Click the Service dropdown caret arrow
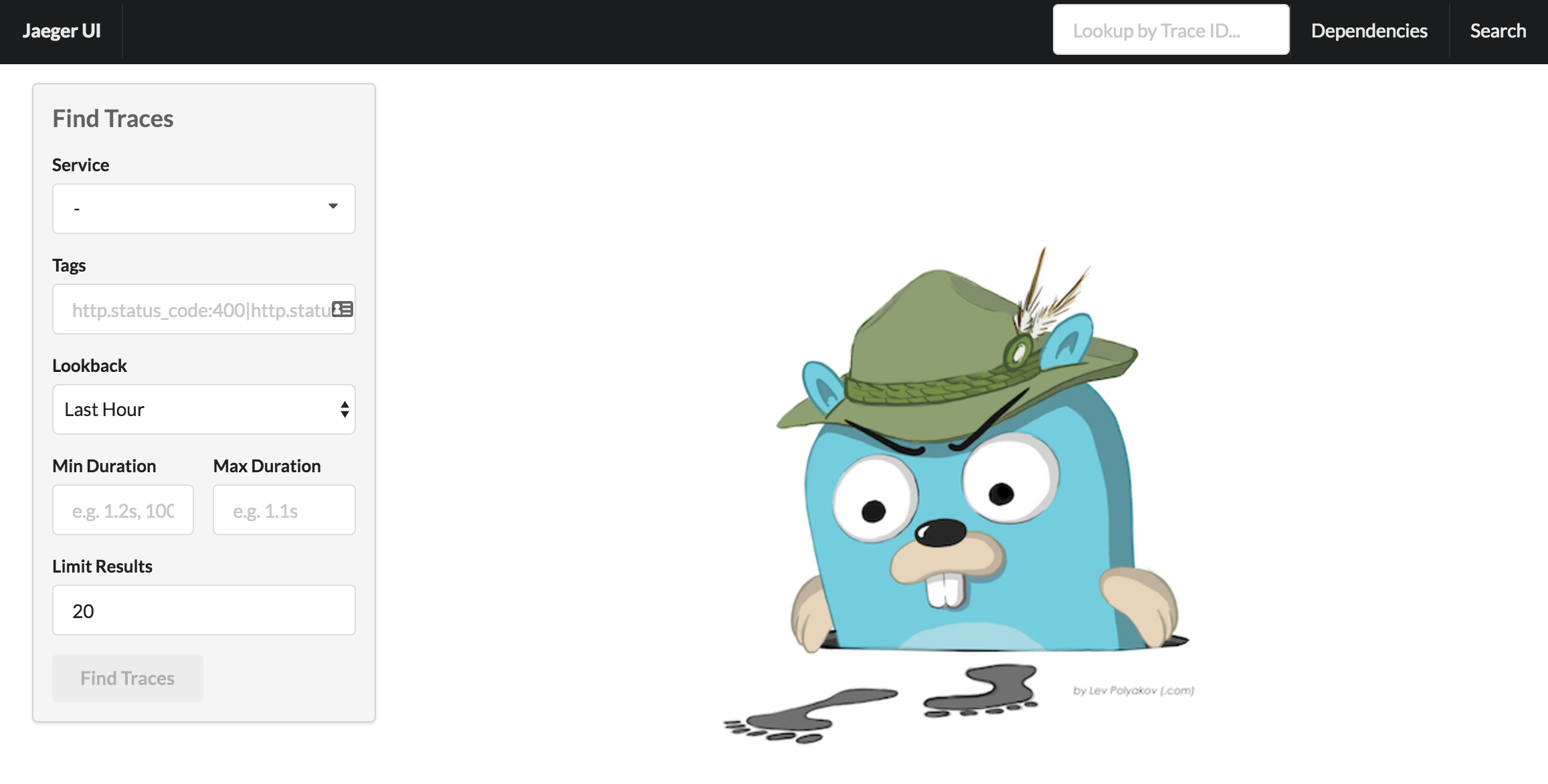Viewport: 1548px width, 784px height. pos(333,206)
